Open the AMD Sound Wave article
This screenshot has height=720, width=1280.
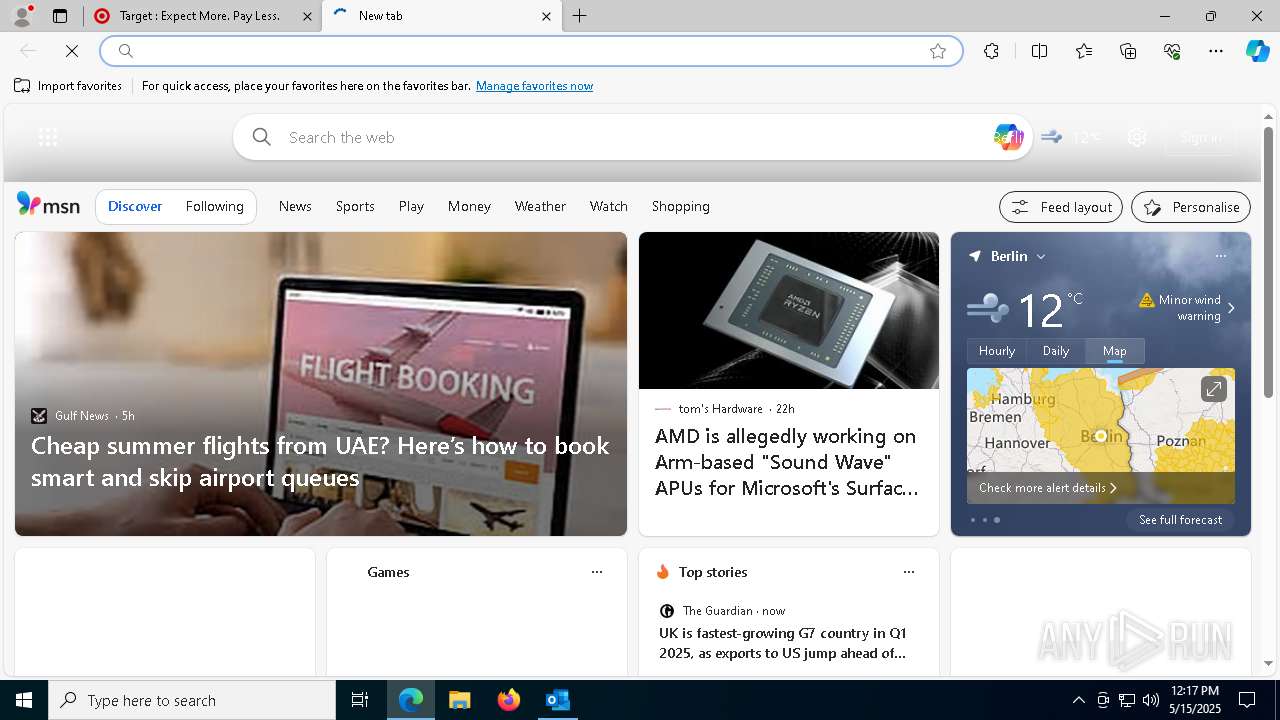[x=788, y=462]
